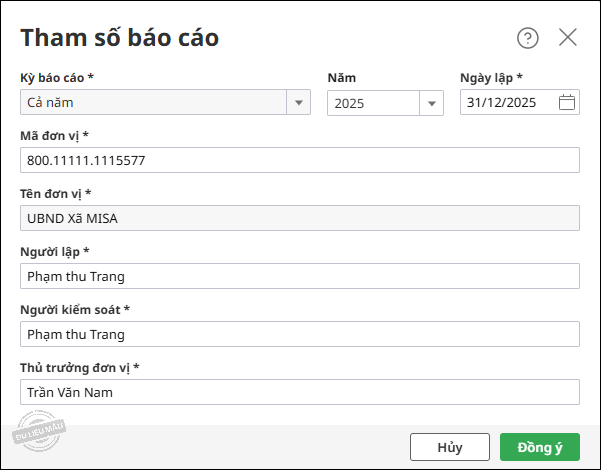The width and height of the screenshot is (601, 470).
Task: Click the Người kiểm soát input field
Action: click(x=300, y=334)
